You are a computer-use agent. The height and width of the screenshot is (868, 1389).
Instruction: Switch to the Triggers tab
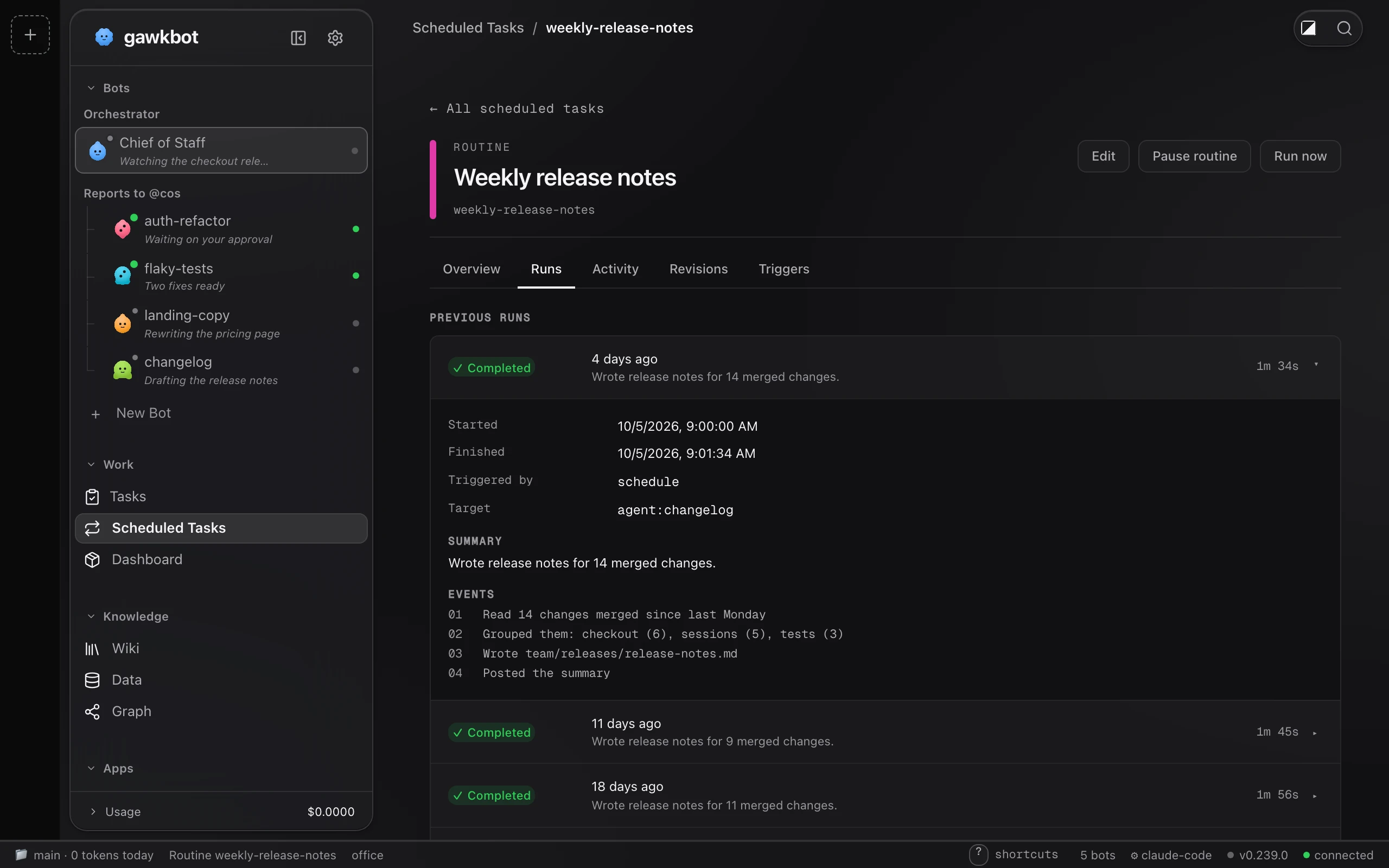784,269
